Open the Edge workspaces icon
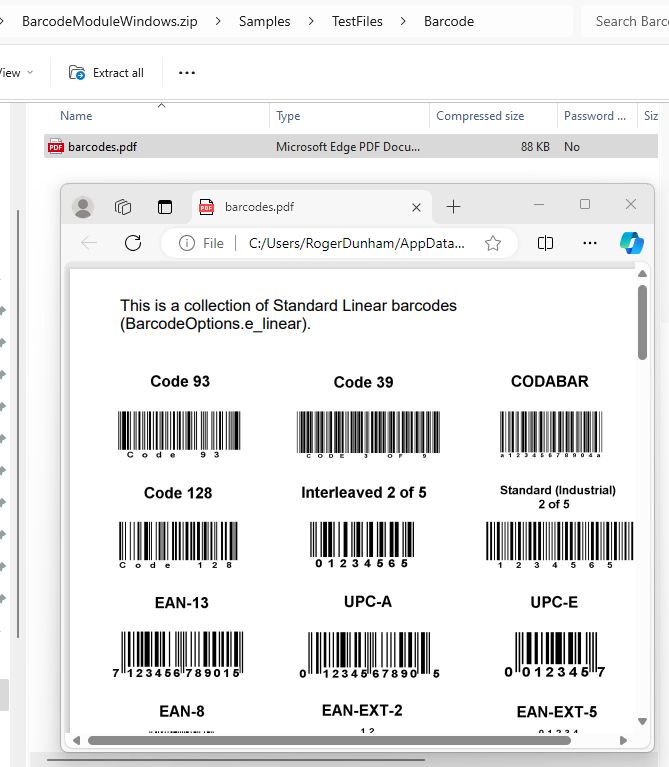The height and width of the screenshot is (767, 669). [x=123, y=207]
